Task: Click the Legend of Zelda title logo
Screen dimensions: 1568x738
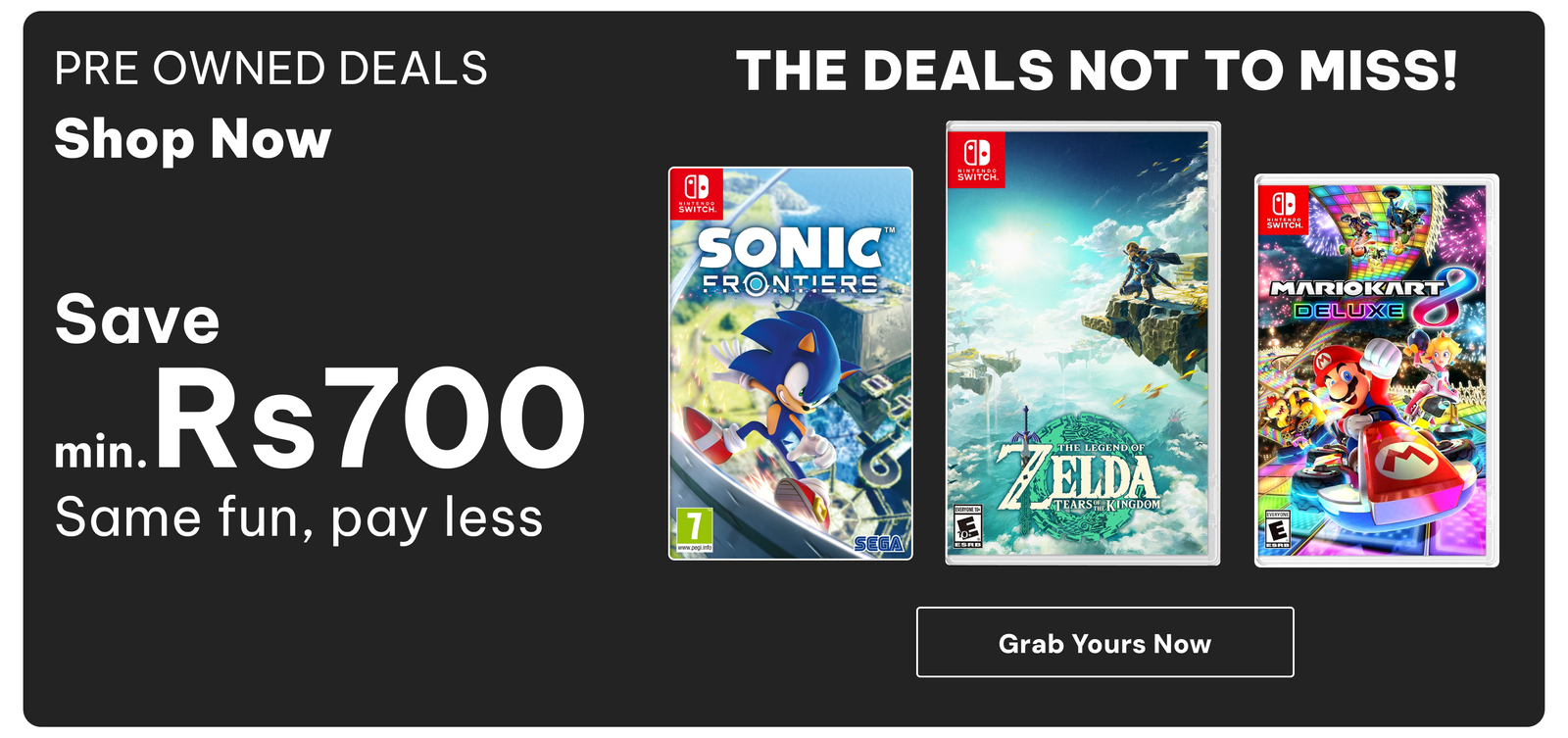Action: point(1078,477)
